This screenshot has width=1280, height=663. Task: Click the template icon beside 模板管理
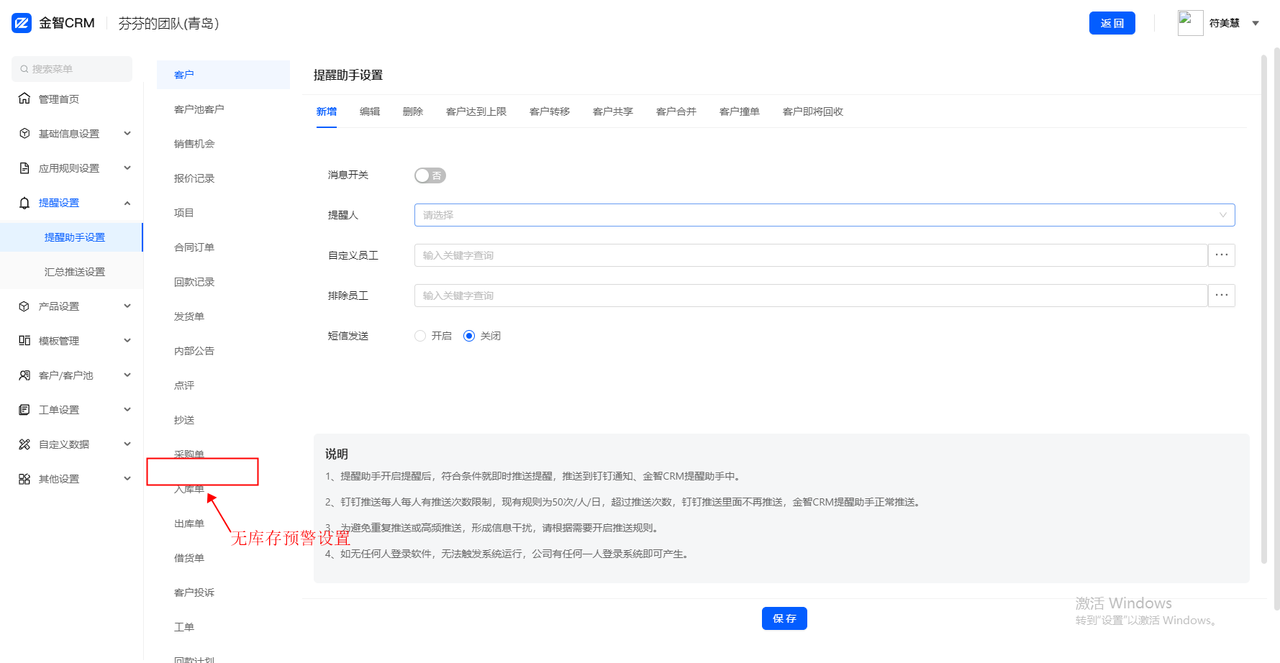25,341
